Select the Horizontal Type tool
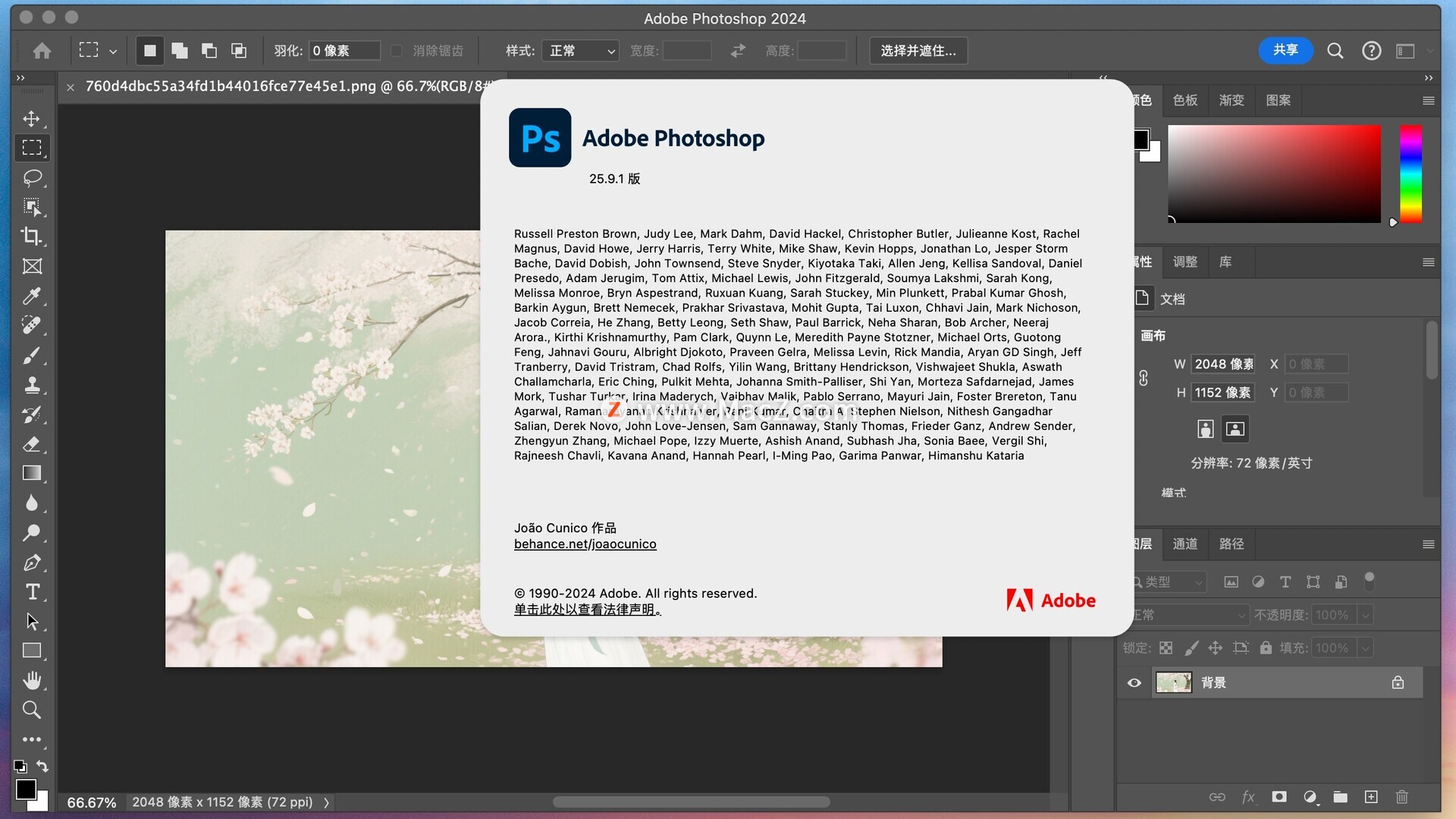 (31, 591)
